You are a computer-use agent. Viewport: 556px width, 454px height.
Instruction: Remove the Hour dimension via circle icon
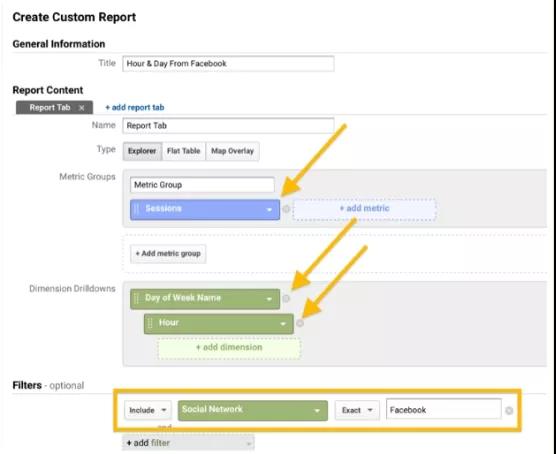[300, 323]
